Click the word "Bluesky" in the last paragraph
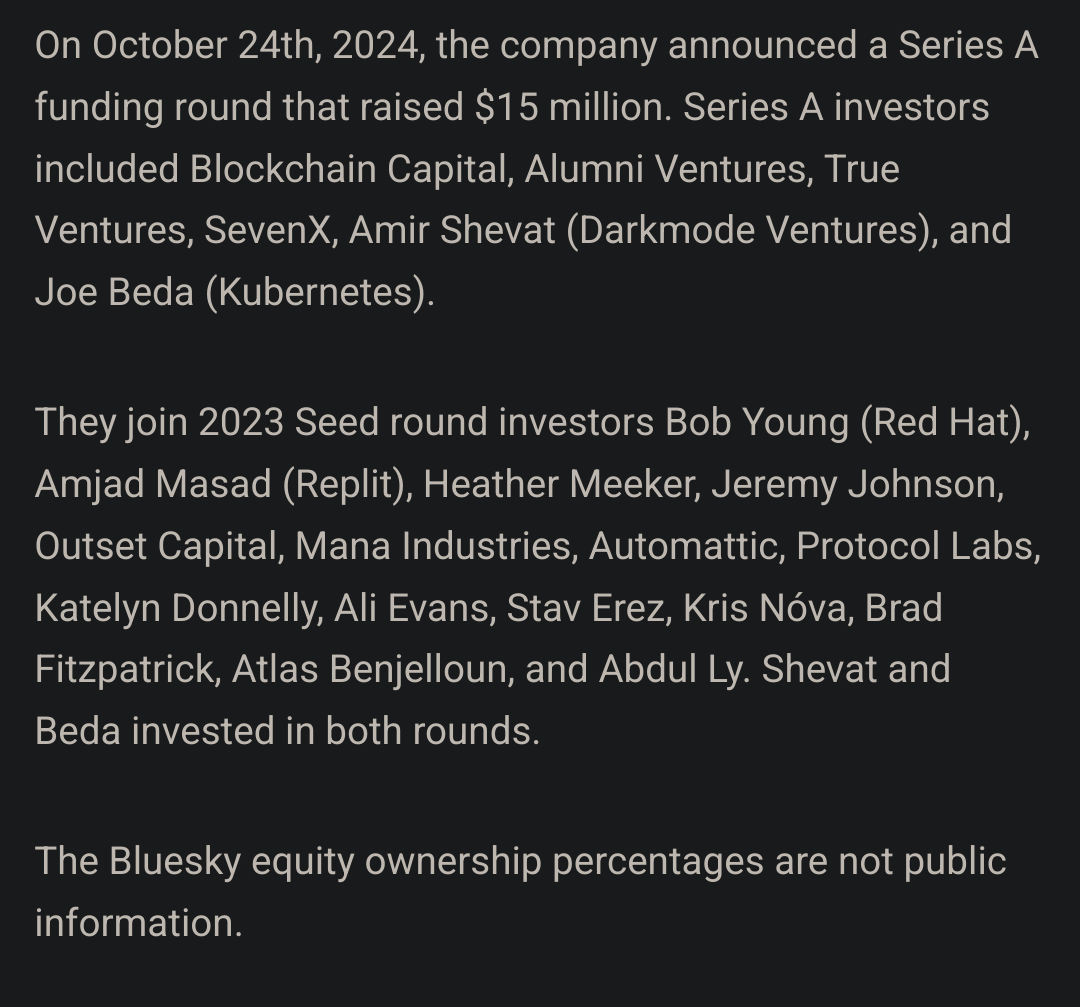 click(175, 861)
